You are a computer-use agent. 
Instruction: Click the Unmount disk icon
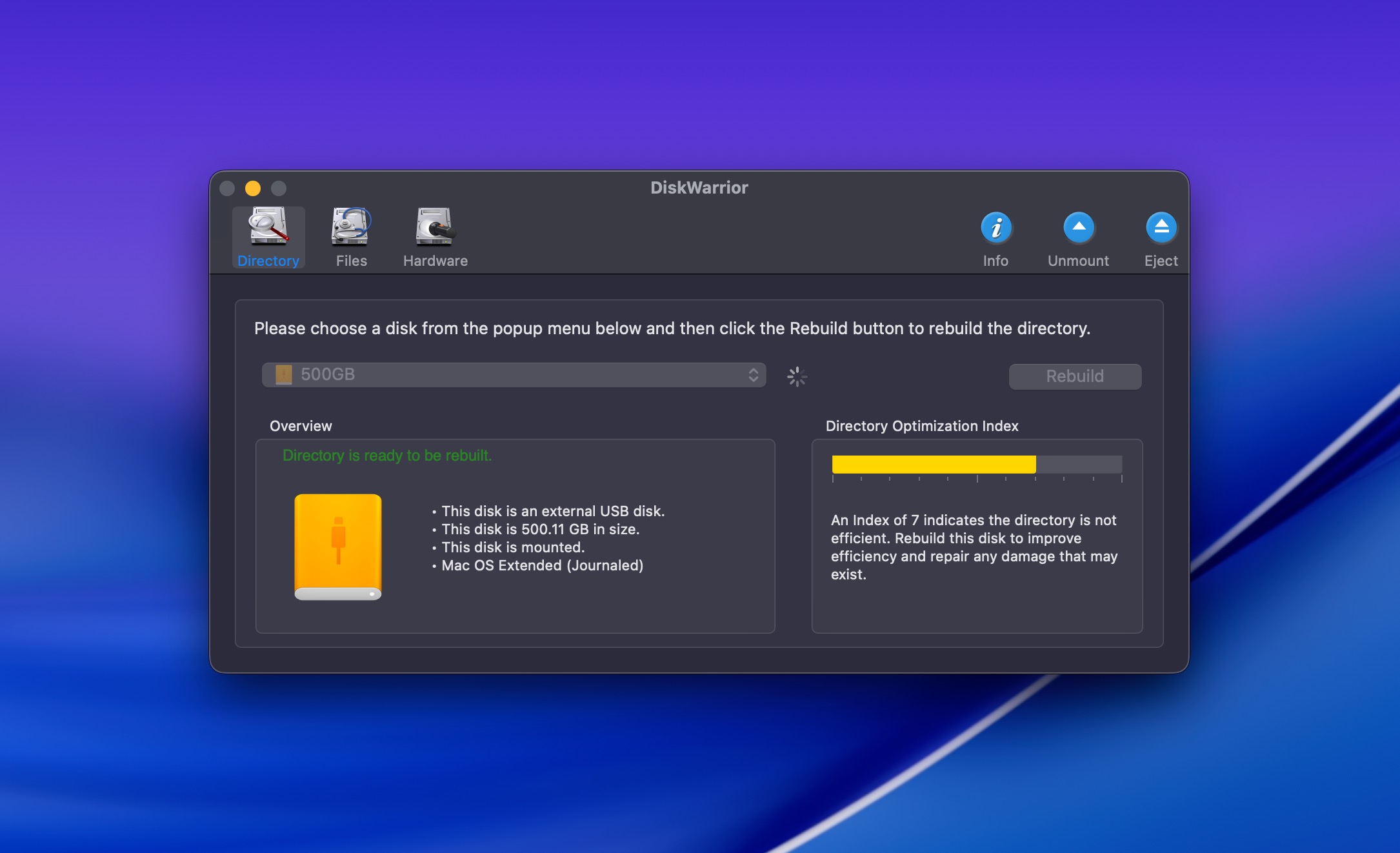tap(1079, 227)
